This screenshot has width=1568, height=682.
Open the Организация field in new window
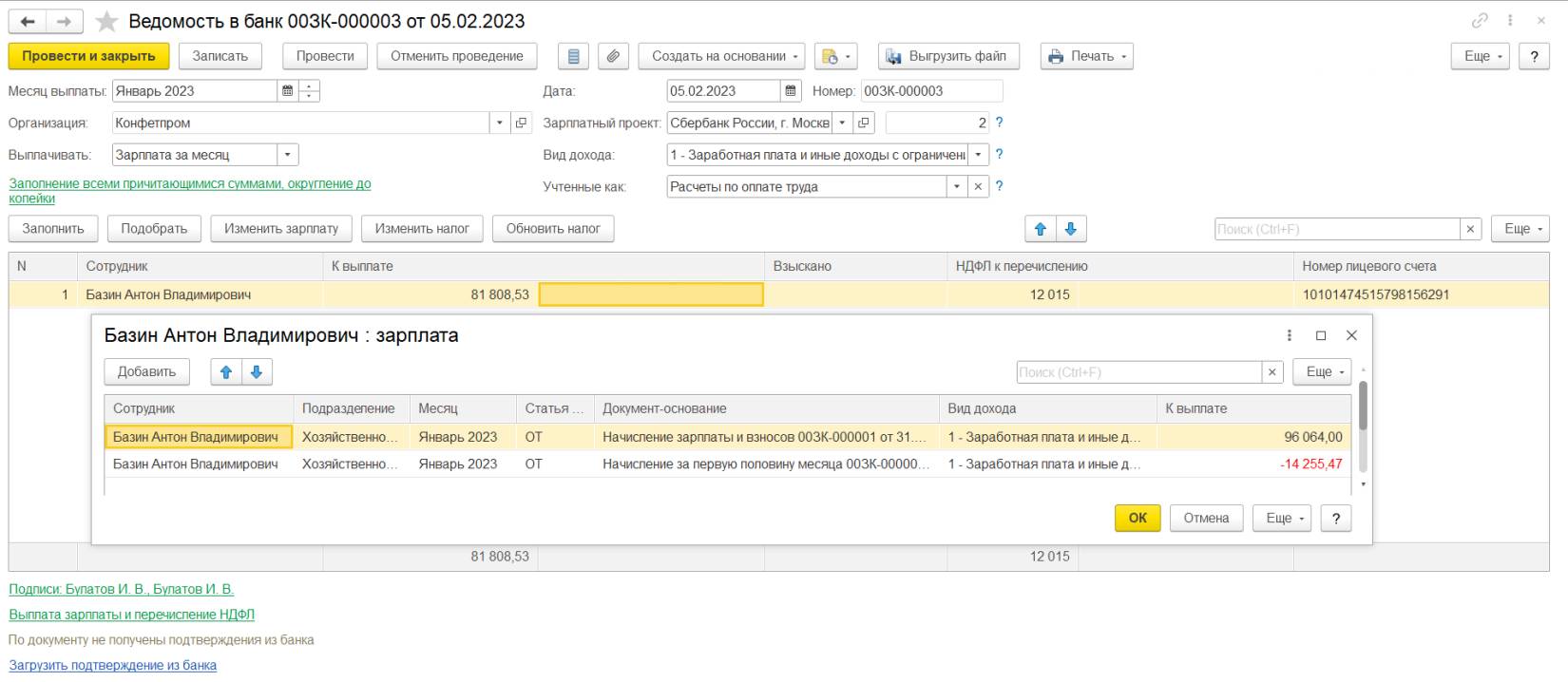(522, 123)
